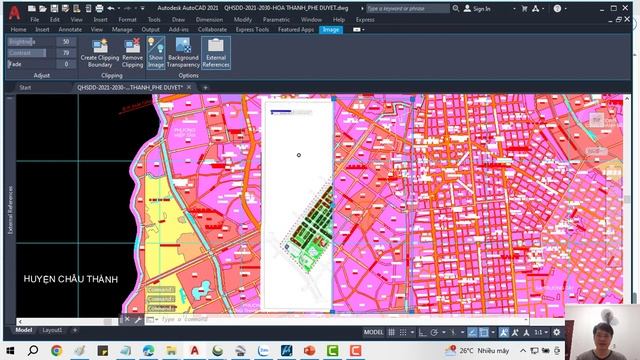Open the Modify menu
Screen dimensions: 640x360
tap(243, 20)
